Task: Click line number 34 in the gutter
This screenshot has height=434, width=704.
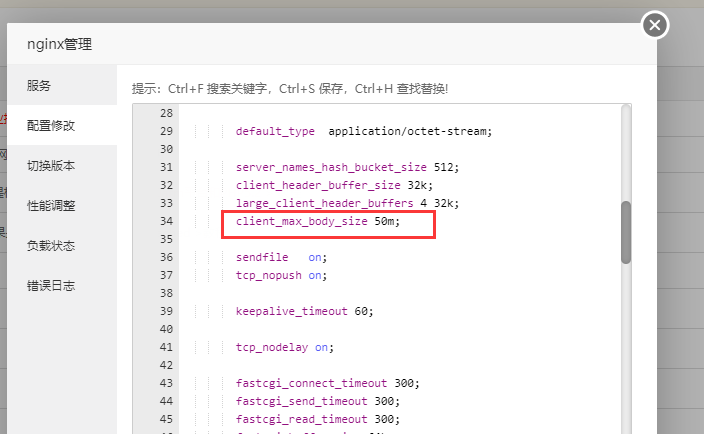Action: (167, 221)
